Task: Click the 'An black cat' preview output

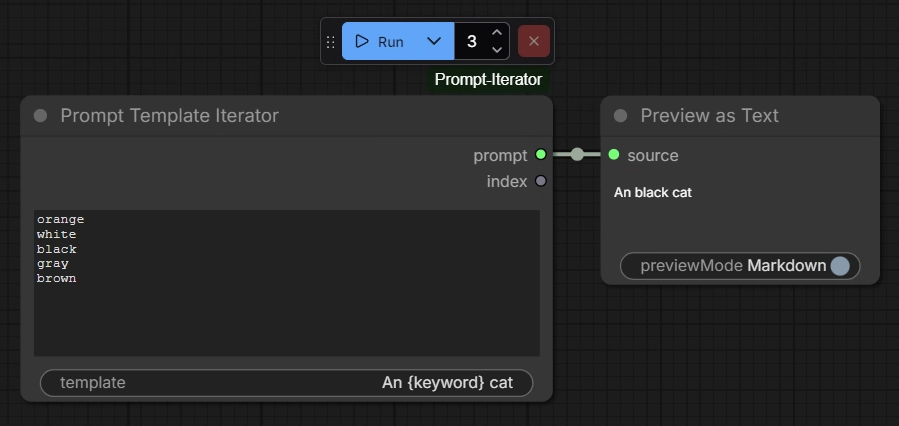Action: click(x=652, y=193)
